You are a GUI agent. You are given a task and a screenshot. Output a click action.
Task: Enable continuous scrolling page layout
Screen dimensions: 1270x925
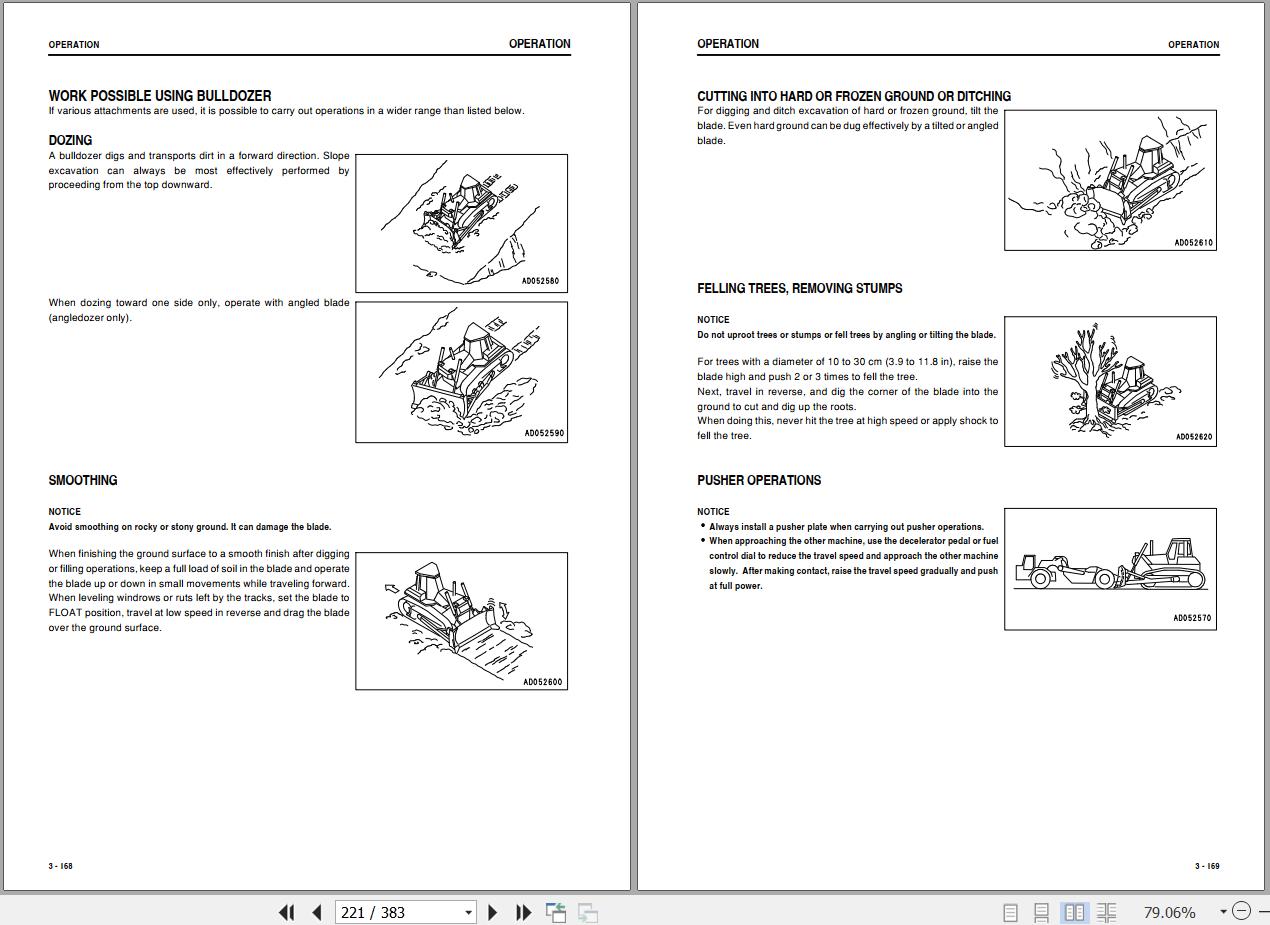point(1041,912)
